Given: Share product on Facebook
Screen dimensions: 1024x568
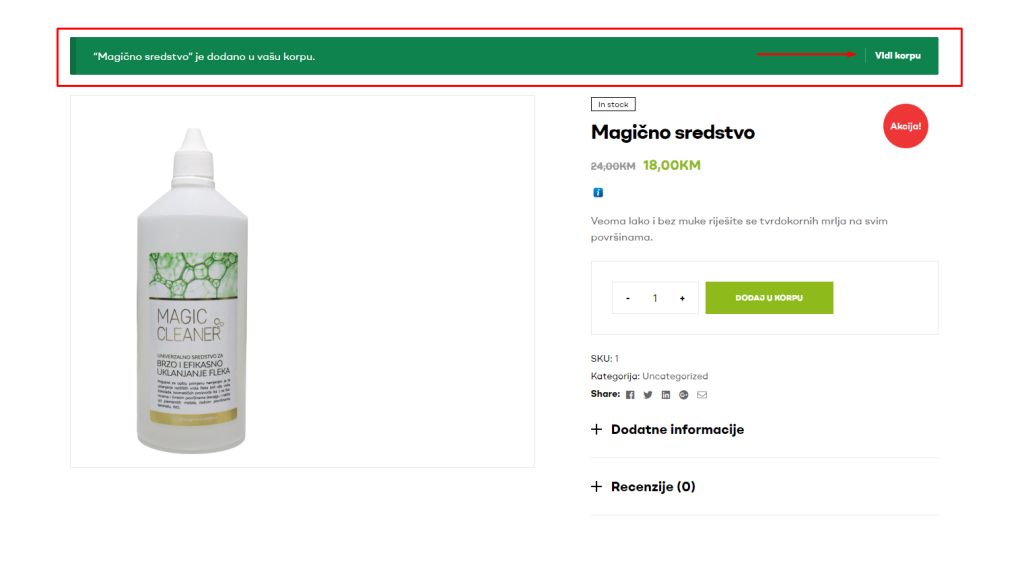Looking at the screenshot, I should (630, 395).
